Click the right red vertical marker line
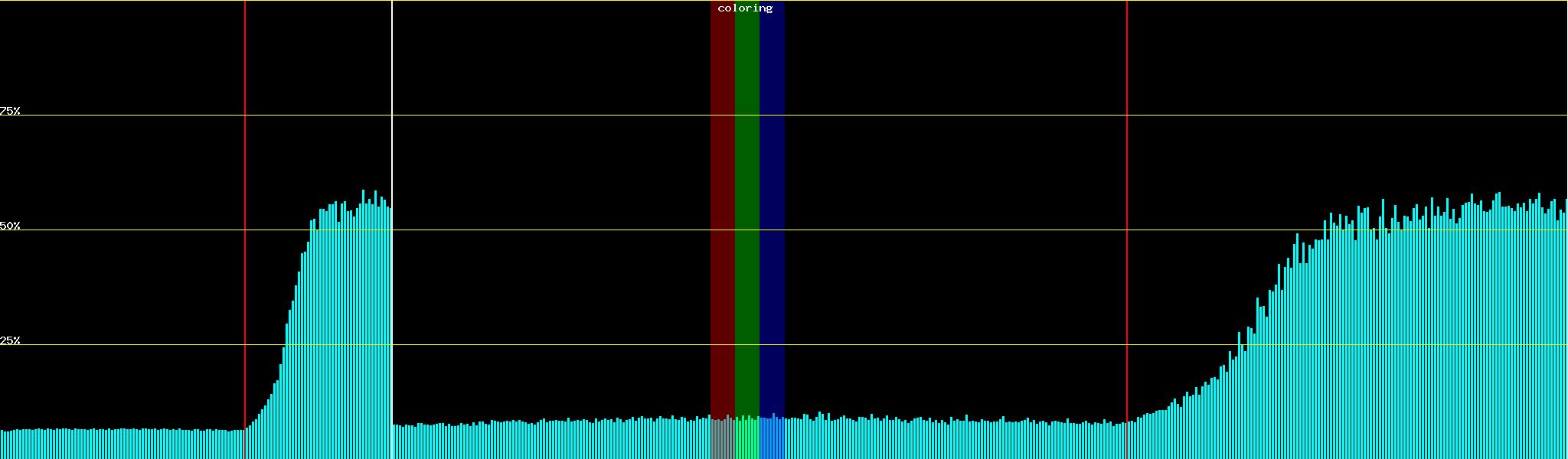1568x459 pixels. pyautogui.click(x=1127, y=153)
